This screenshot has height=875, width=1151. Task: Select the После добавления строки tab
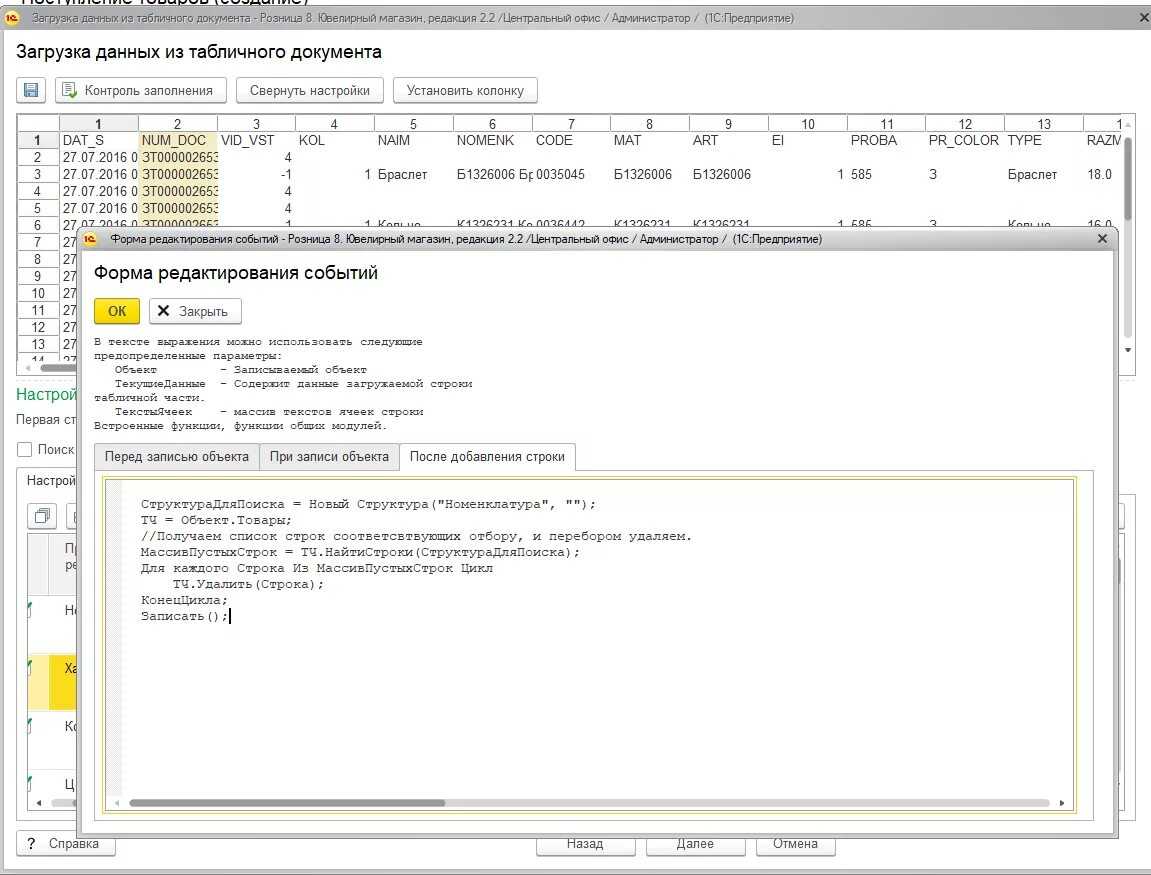pos(487,457)
